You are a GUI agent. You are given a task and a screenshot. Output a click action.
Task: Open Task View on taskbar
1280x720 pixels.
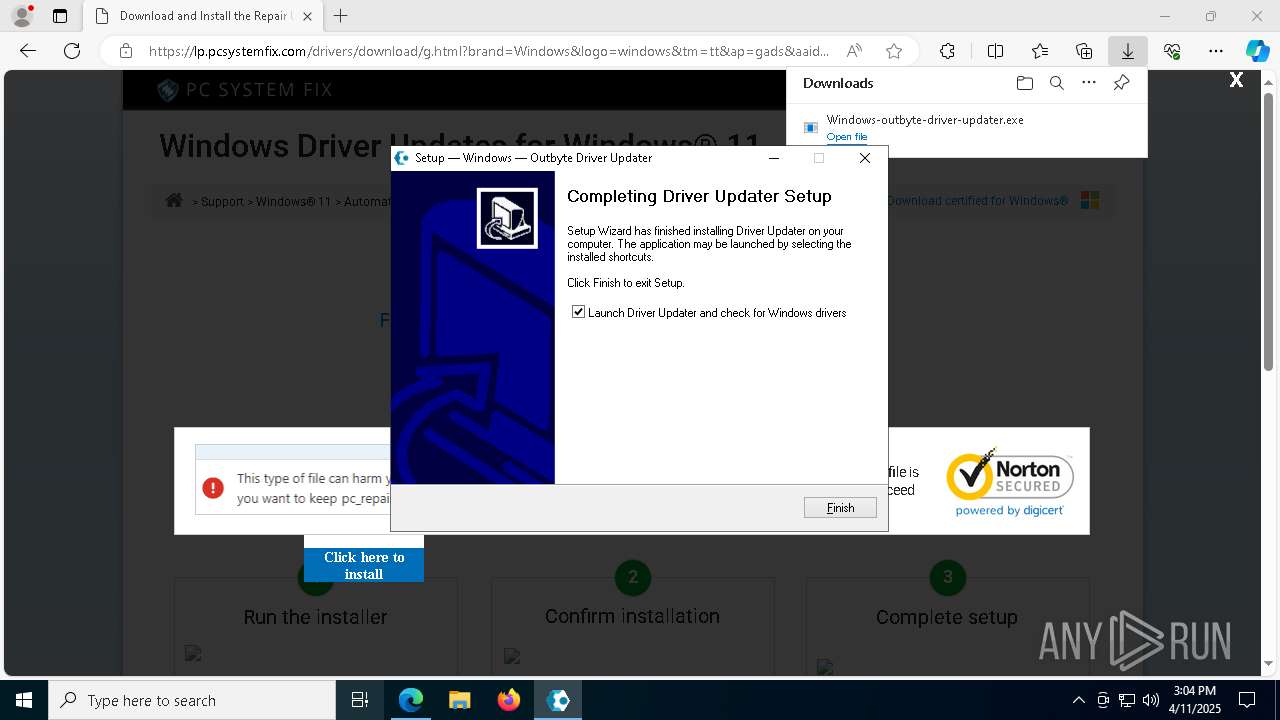[x=360, y=700]
